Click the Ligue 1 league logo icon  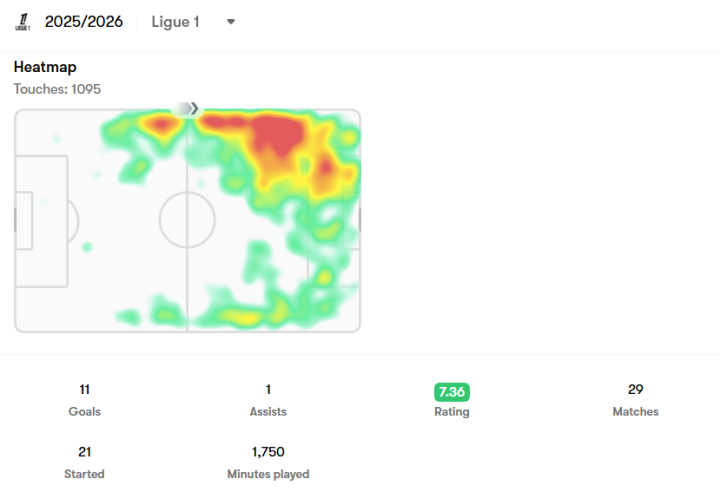click(x=22, y=22)
